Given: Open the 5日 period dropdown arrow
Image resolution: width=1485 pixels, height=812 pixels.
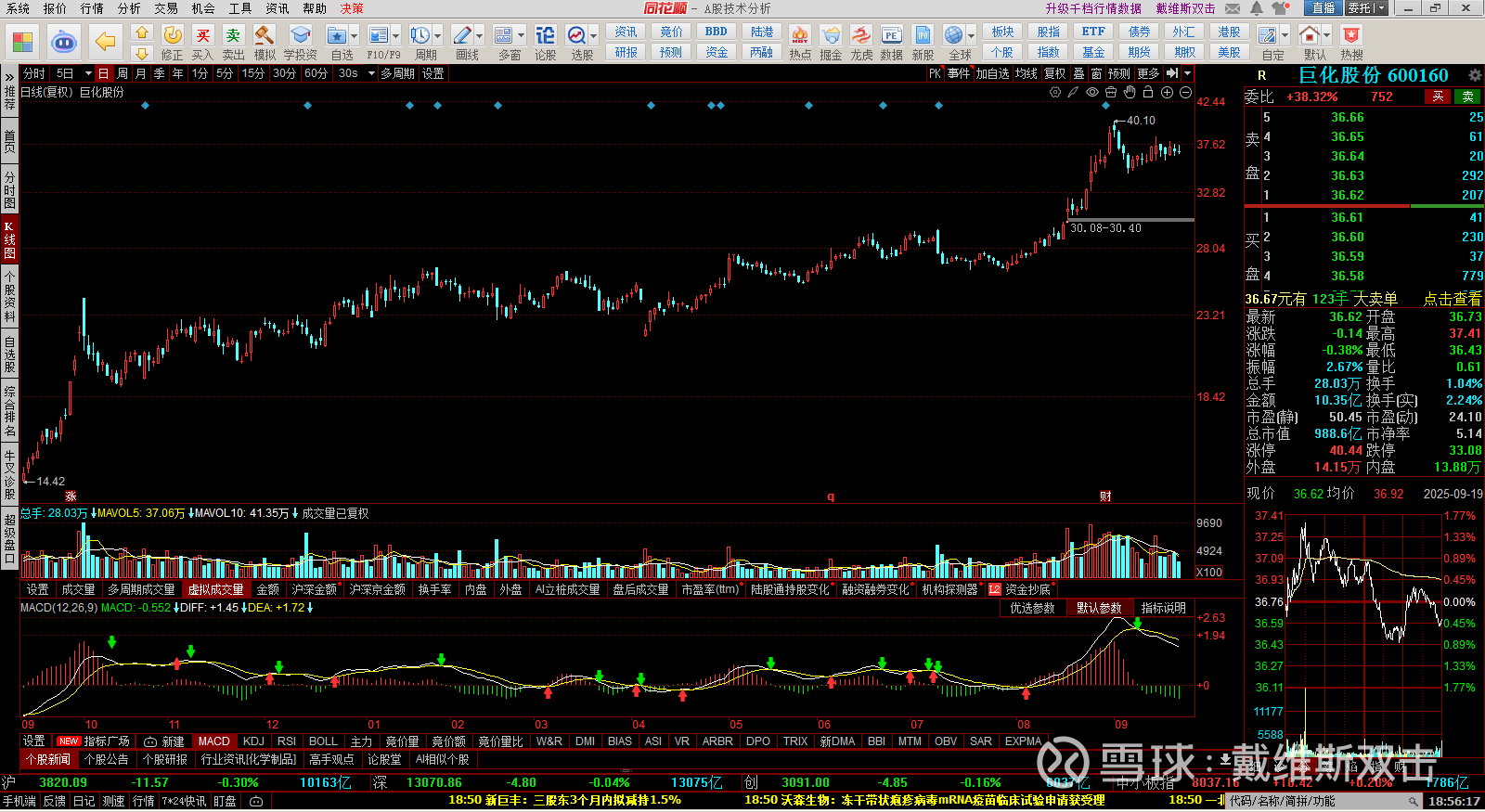Looking at the screenshot, I should pos(88,73).
